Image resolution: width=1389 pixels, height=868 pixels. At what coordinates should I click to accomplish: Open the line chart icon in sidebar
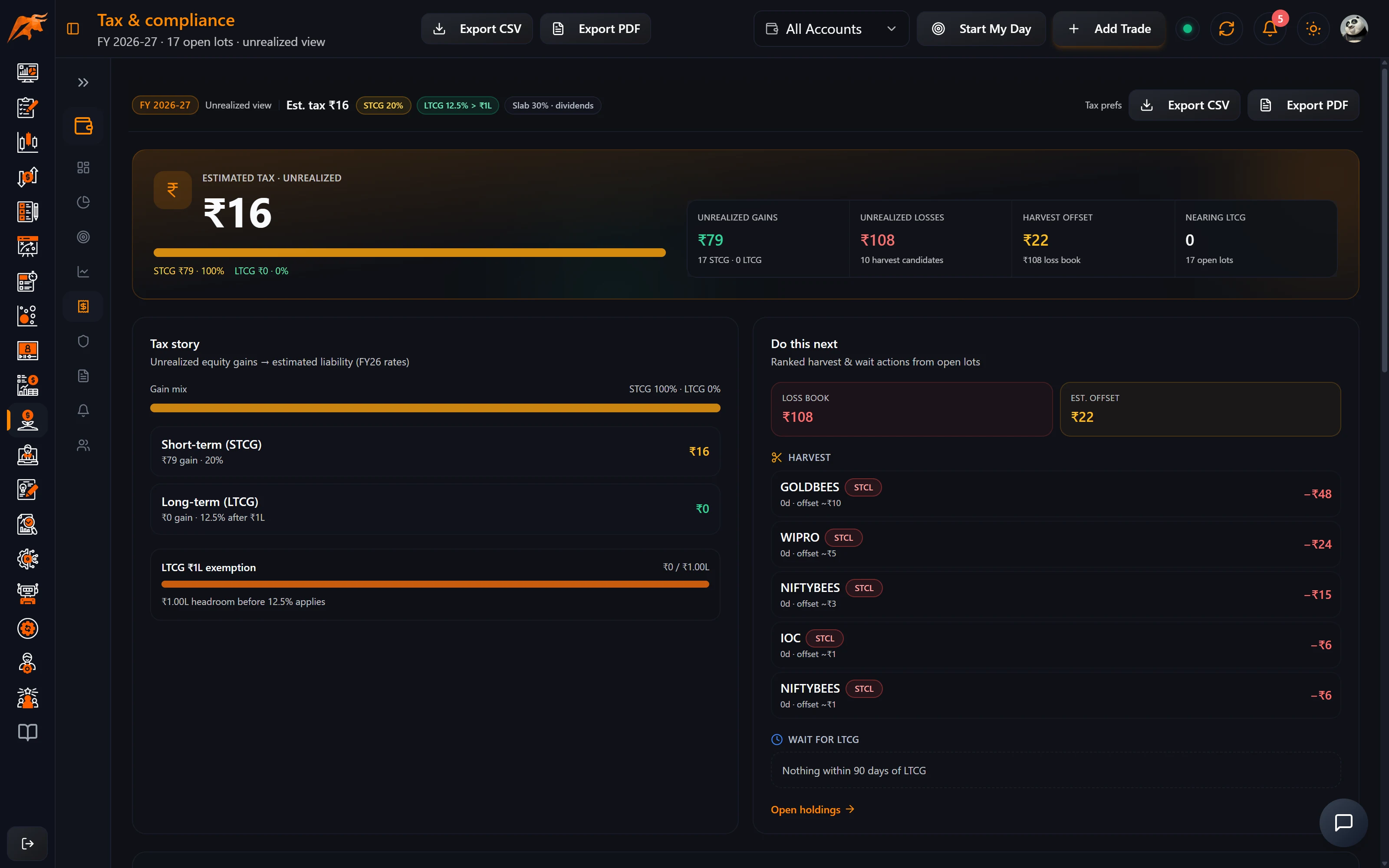click(x=83, y=272)
